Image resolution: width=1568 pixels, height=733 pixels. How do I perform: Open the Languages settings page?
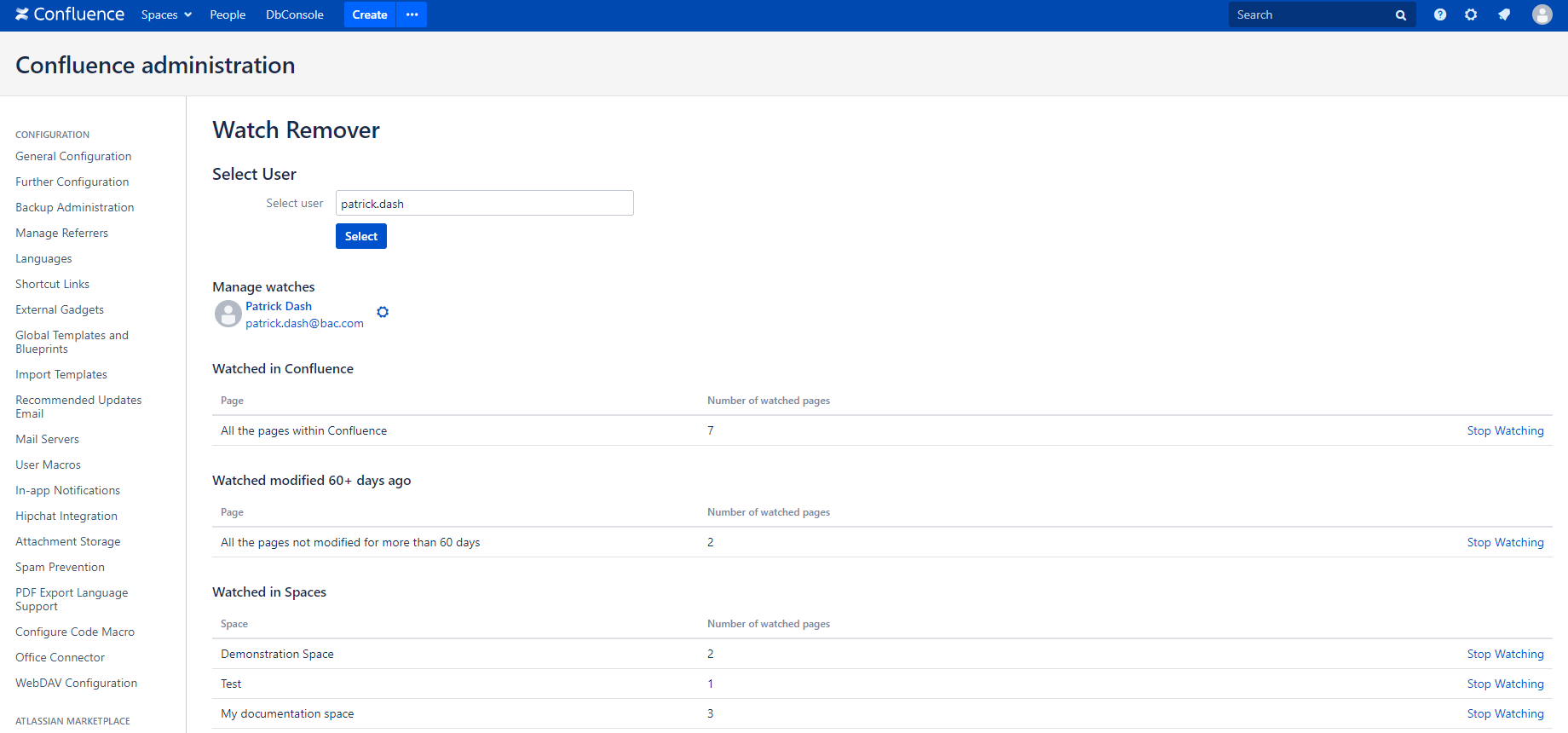(x=43, y=258)
